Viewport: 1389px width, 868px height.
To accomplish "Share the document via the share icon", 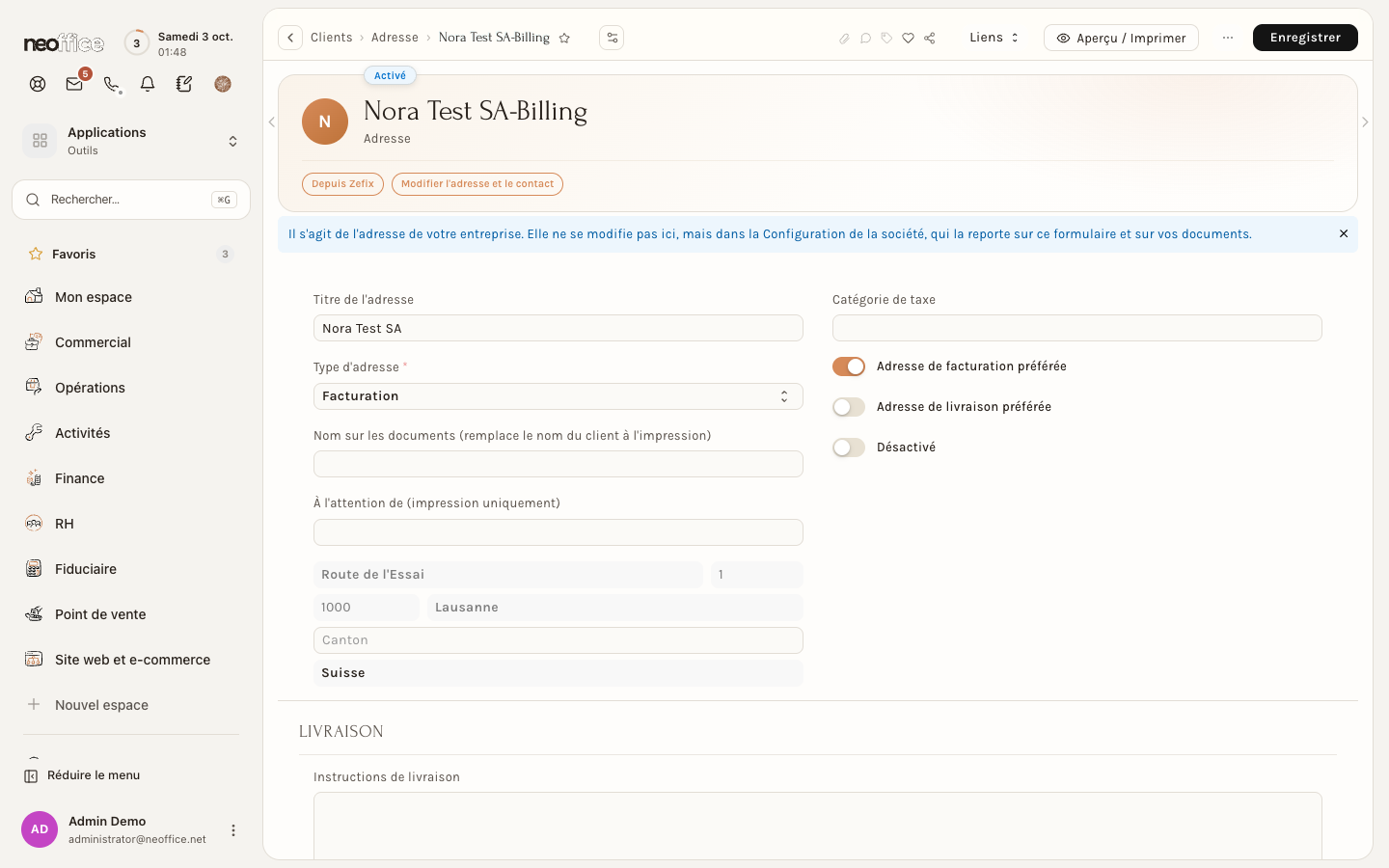I will click(929, 39).
